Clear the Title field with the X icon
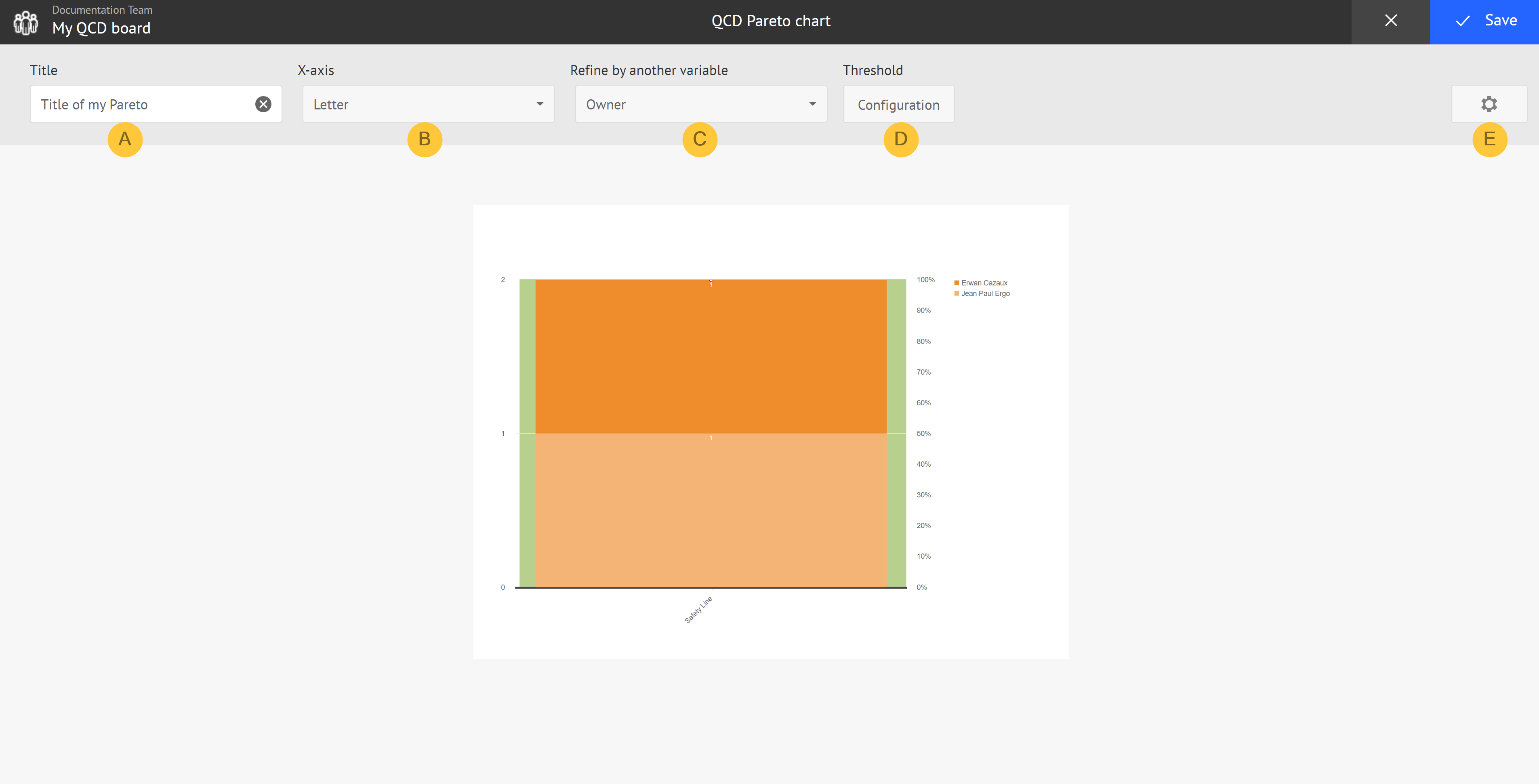Image resolution: width=1539 pixels, height=784 pixels. [263, 105]
